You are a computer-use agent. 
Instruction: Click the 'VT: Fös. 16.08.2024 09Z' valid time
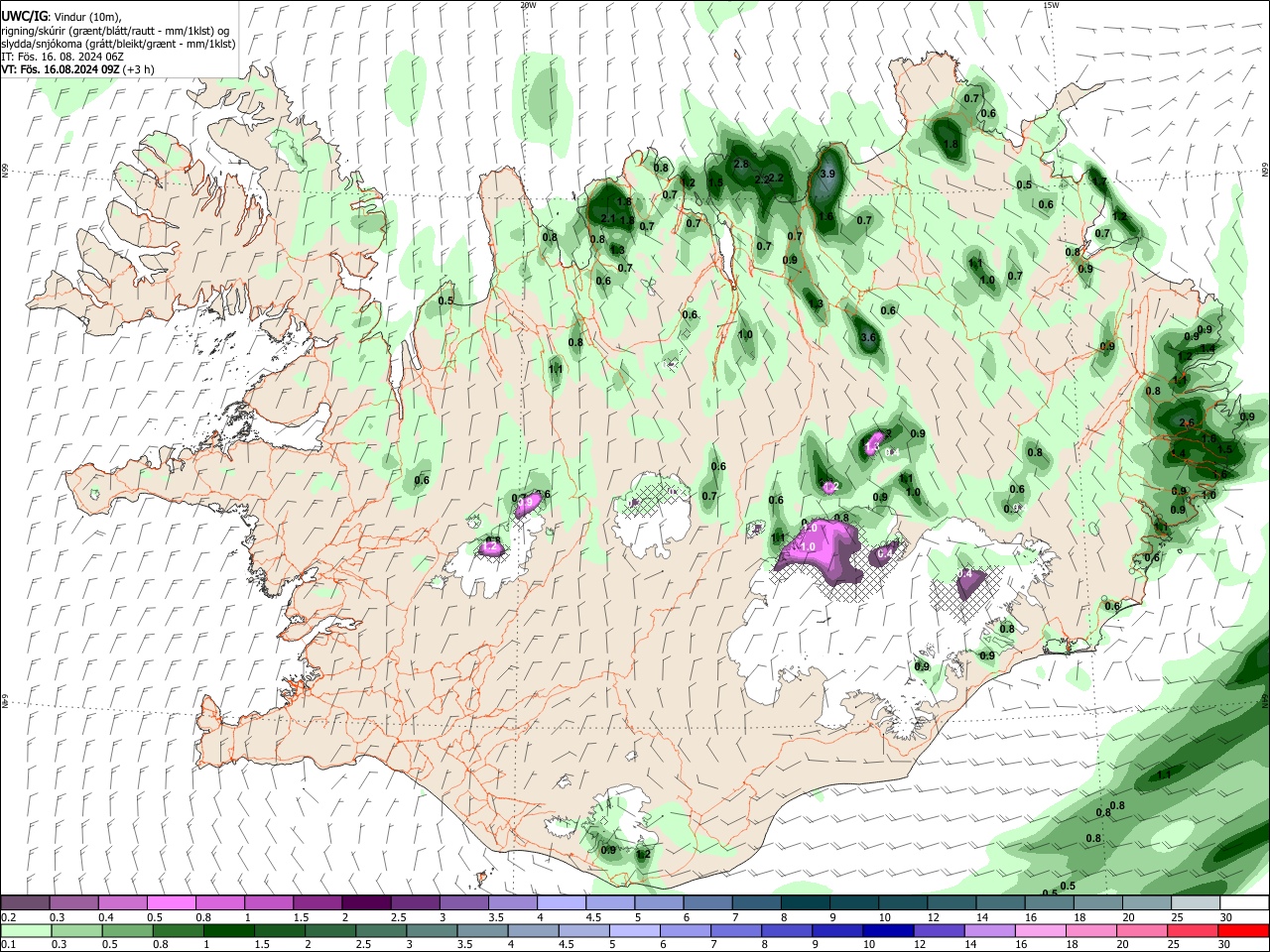[x=61, y=69]
